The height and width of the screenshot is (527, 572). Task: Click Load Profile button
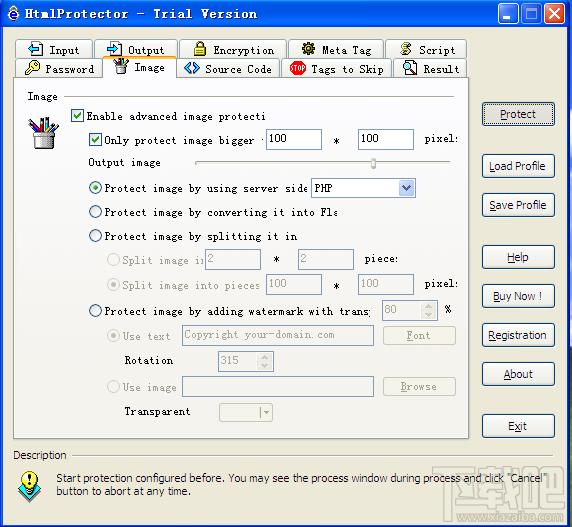518,166
